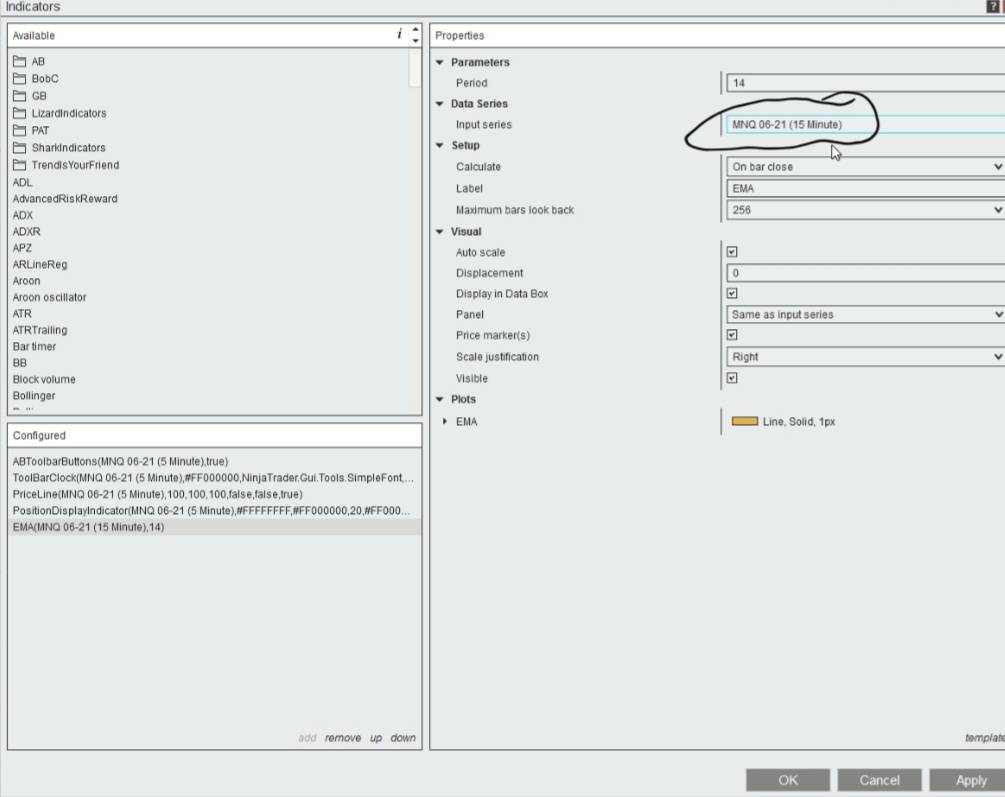Screen dimensions: 1005x797
Task: Toggle the Visible checkbox
Action: tap(732, 378)
